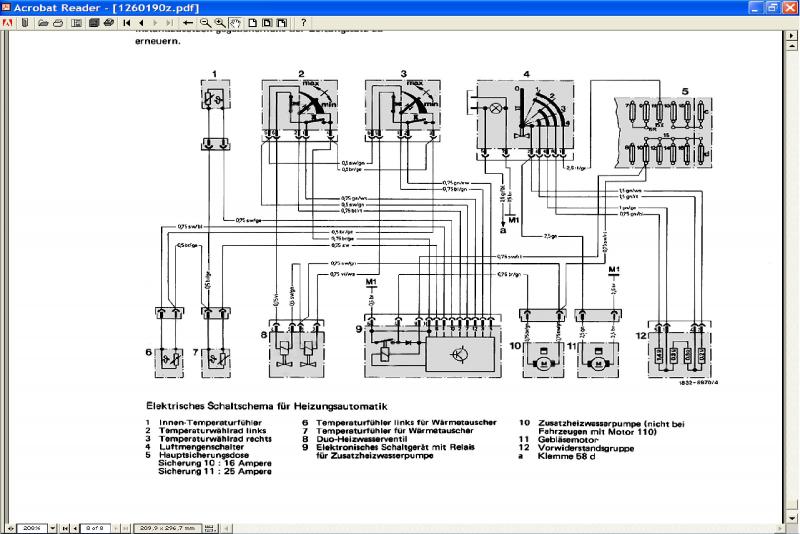This screenshot has height=534, width=800.
Task: Open zoom level dropdown arrow in status bar
Action: (53, 528)
